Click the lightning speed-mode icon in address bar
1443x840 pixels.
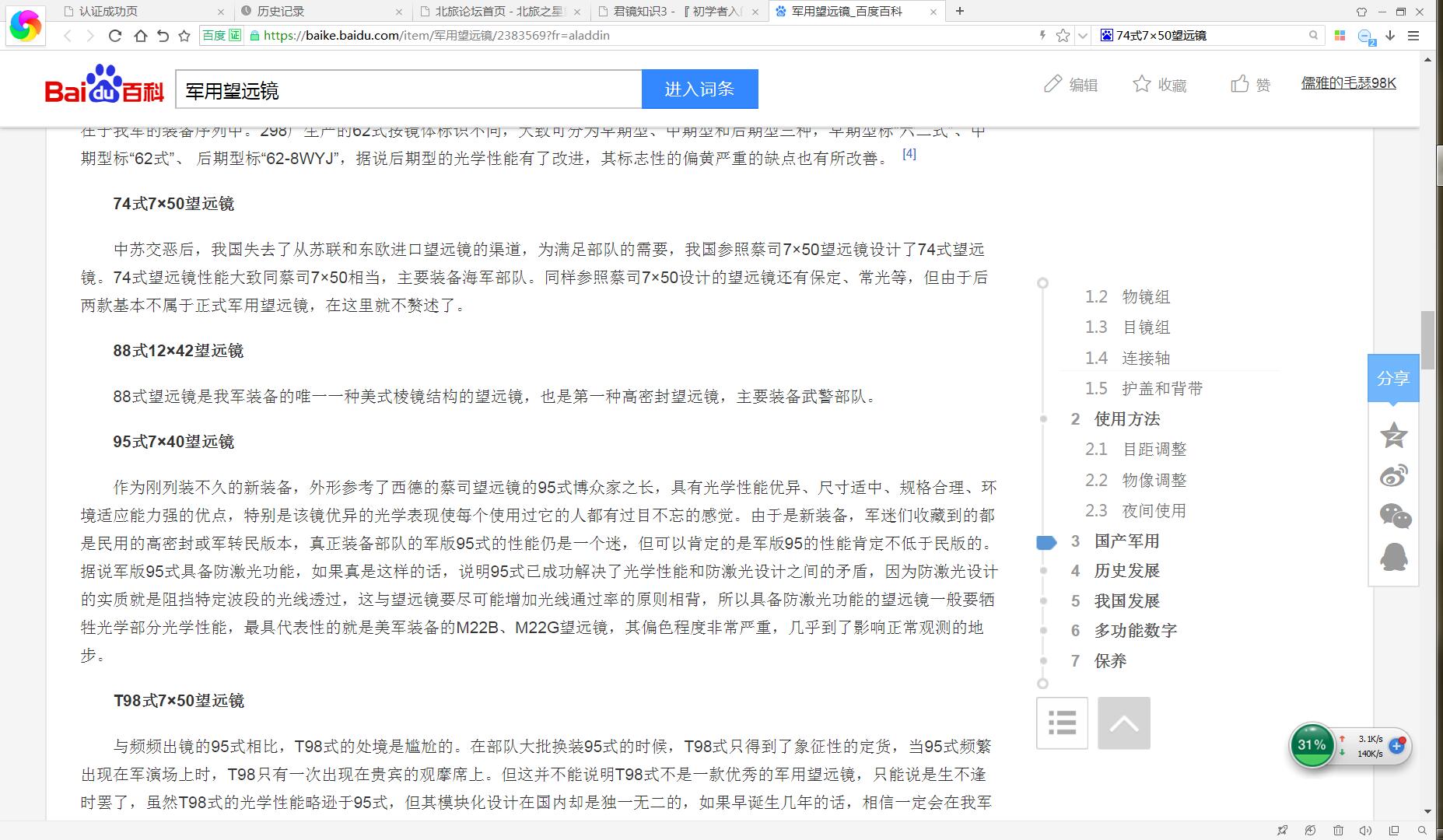[x=1043, y=35]
